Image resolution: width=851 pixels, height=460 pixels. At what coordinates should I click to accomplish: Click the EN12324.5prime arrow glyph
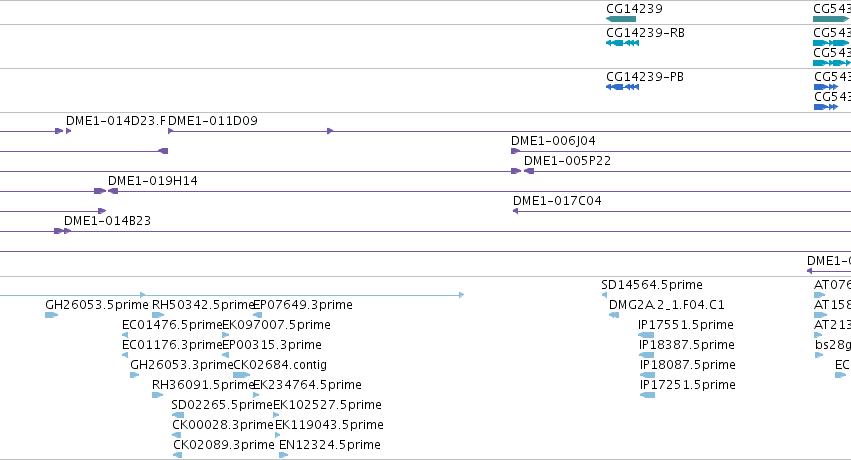[x=283, y=455]
